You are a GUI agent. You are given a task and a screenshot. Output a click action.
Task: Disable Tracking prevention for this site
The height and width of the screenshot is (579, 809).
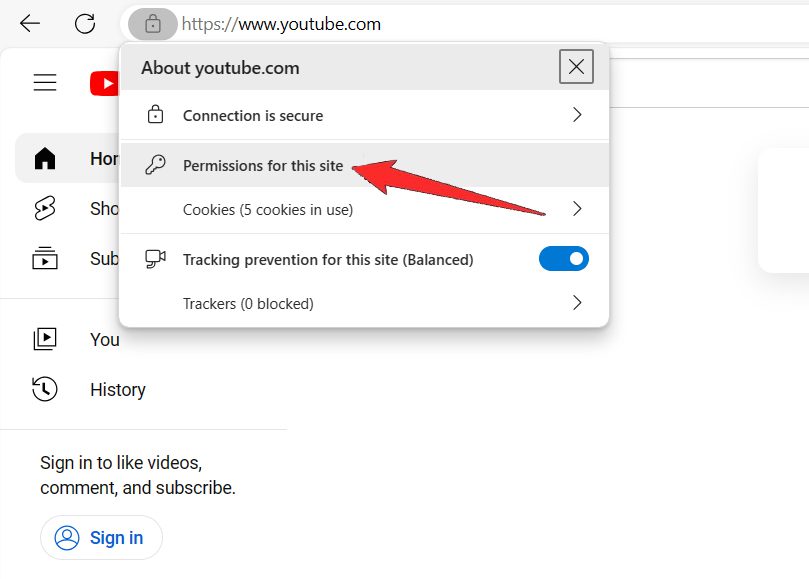[x=563, y=258]
